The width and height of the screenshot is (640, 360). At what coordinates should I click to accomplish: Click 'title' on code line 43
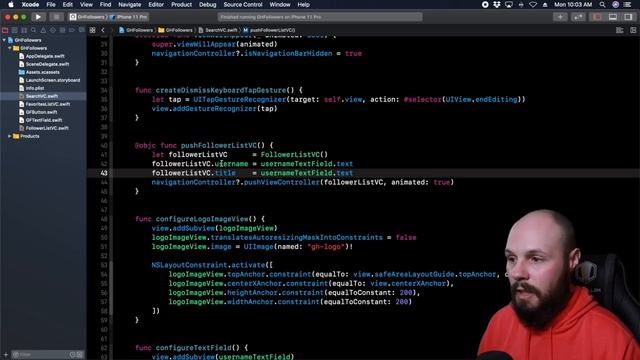tap(225, 173)
